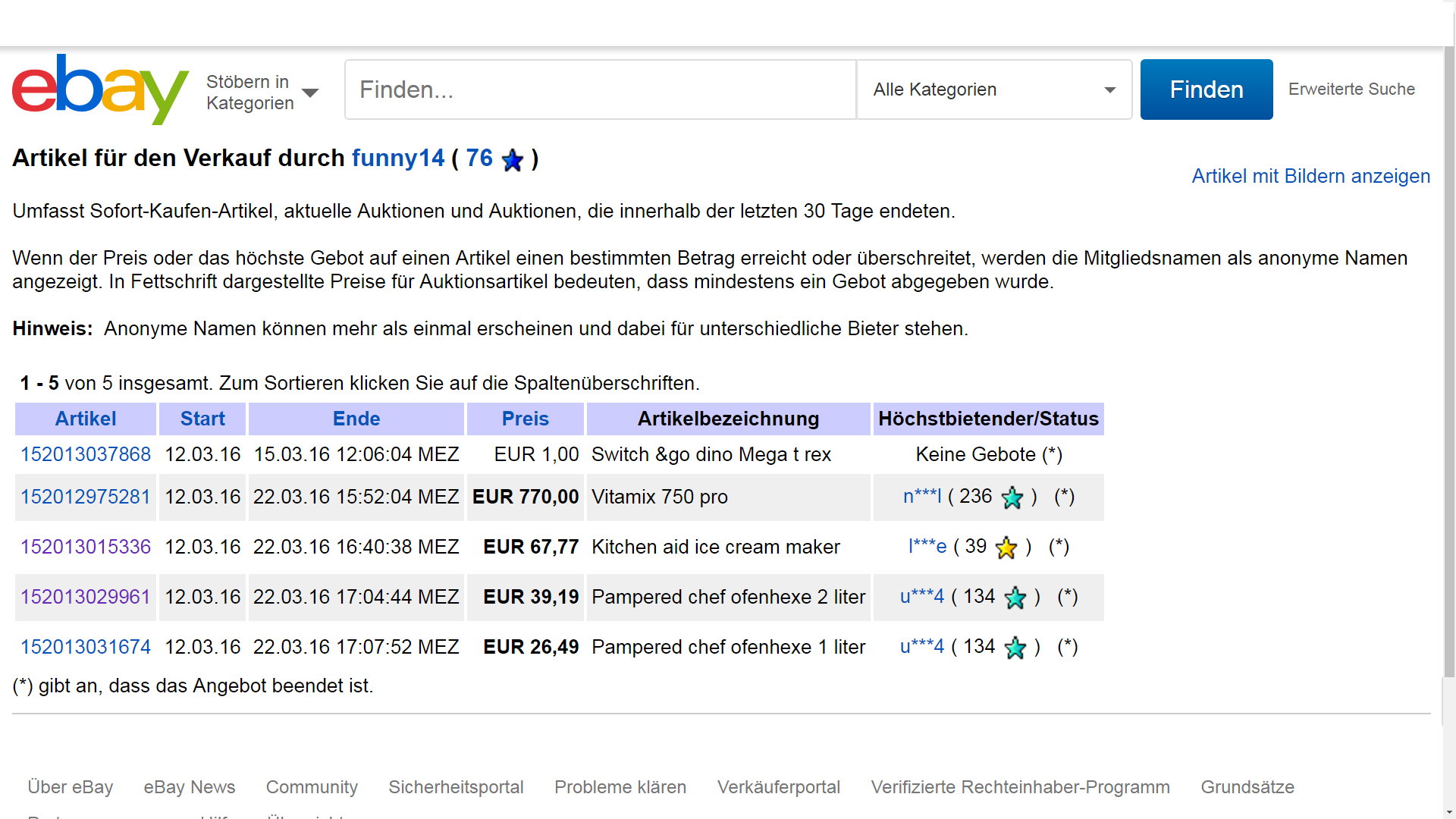Click the star in the ofenhexe 1 liter row
This screenshot has height=819, width=1456.
pyautogui.click(x=1015, y=648)
